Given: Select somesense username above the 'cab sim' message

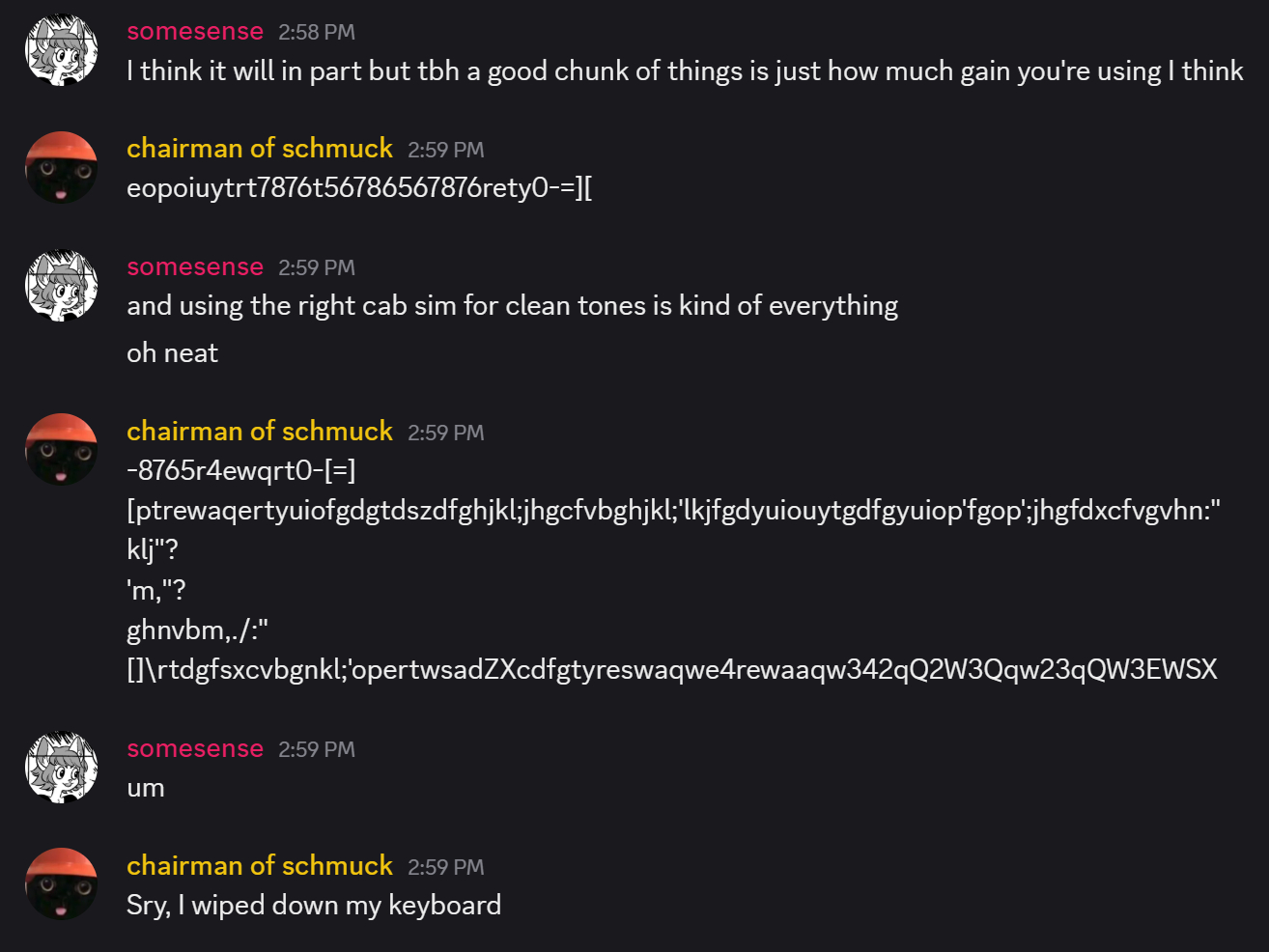Looking at the screenshot, I should 195,267.
